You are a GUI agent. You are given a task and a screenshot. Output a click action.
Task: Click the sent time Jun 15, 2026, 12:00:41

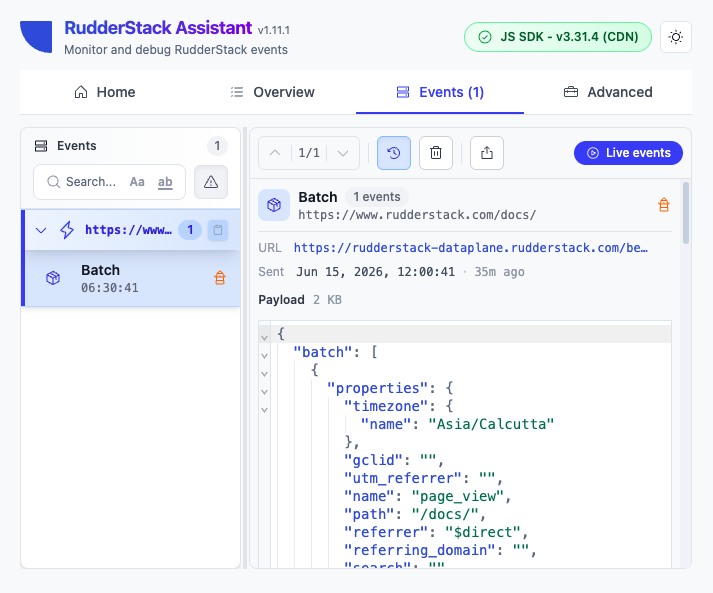click(x=376, y=272)
